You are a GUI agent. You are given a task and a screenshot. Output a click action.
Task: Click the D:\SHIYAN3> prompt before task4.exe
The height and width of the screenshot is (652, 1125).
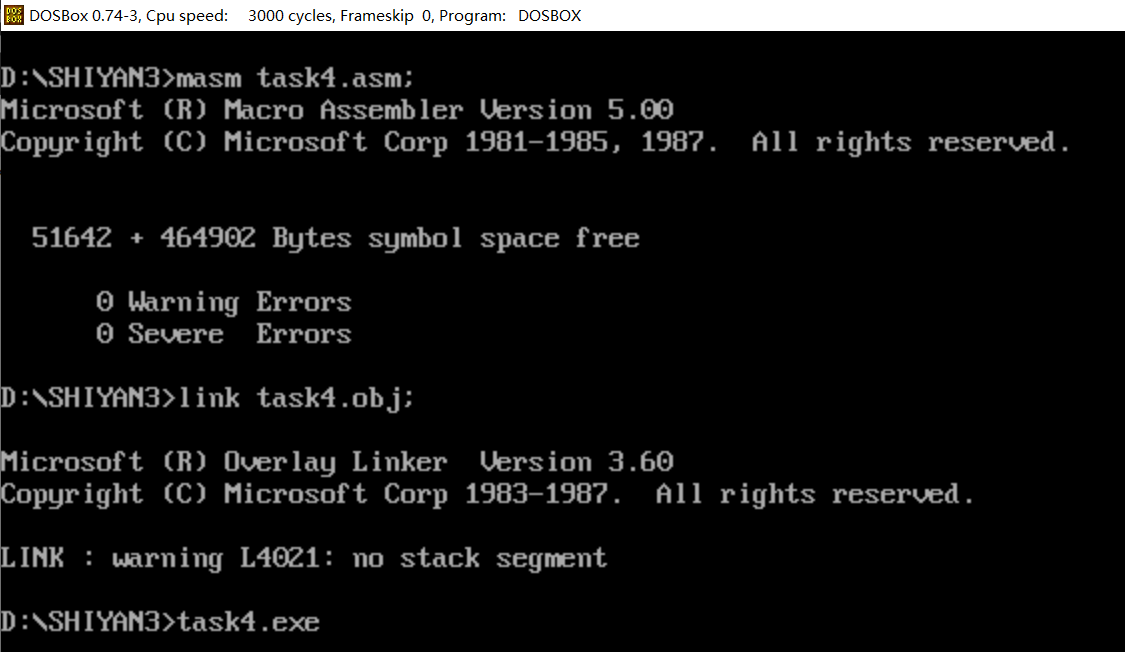pos(88,622)
